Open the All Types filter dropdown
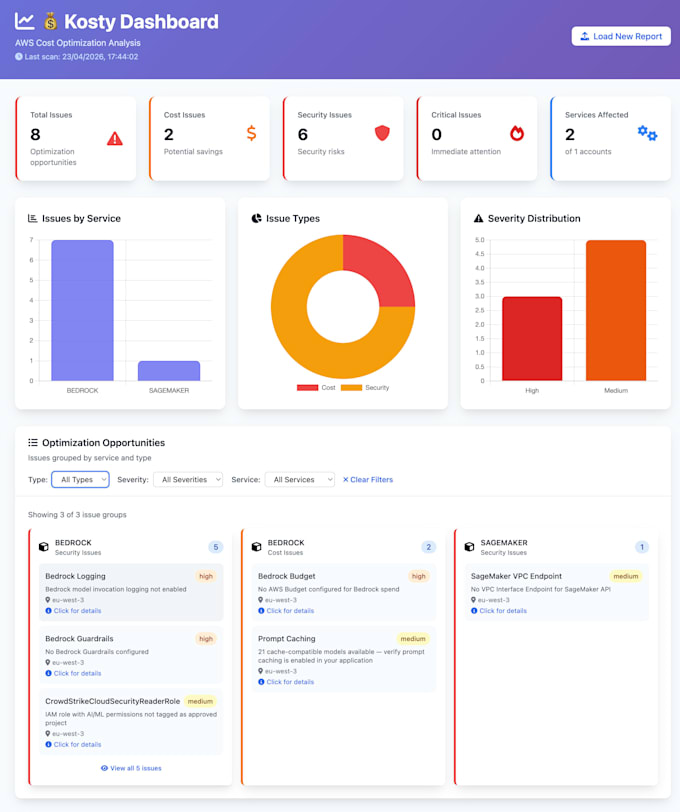The height and width of the screenshot is (812, 680). [x=80, y=480]
